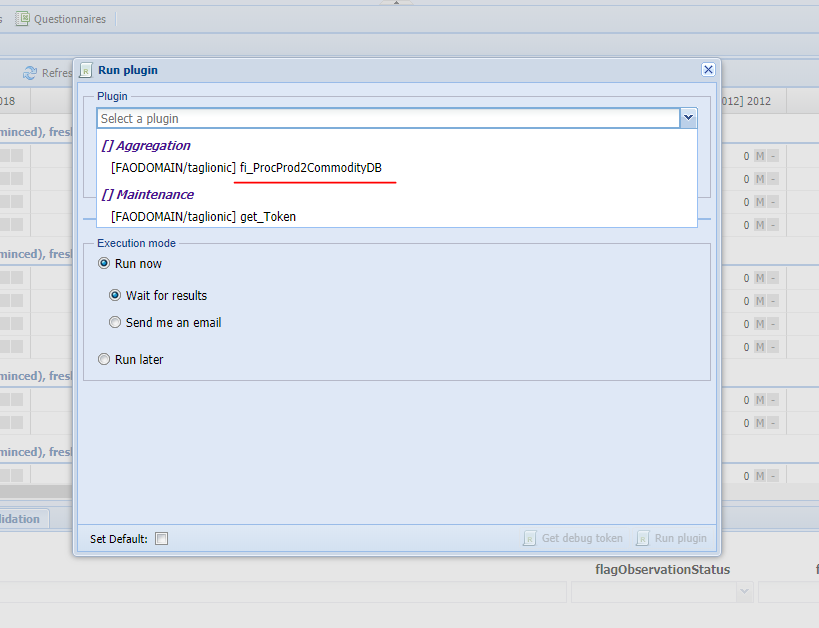Click the Run plugin button icon
Viewport: 819px width, 628px height.
pos(643,538)
